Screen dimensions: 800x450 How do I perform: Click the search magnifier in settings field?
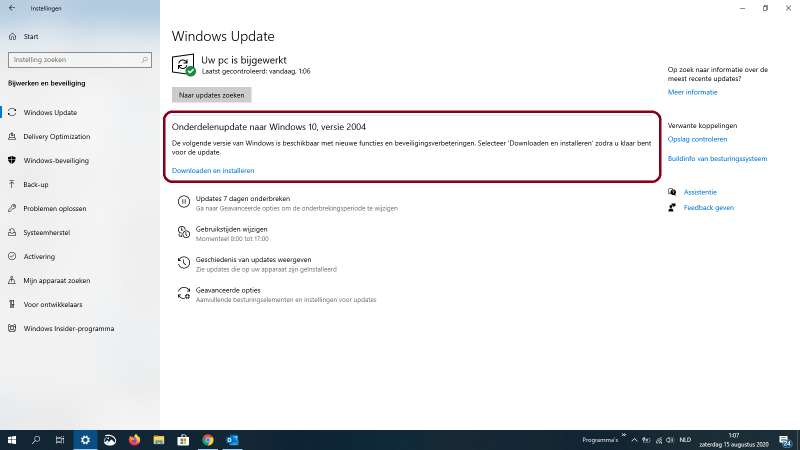pos(144,60)
